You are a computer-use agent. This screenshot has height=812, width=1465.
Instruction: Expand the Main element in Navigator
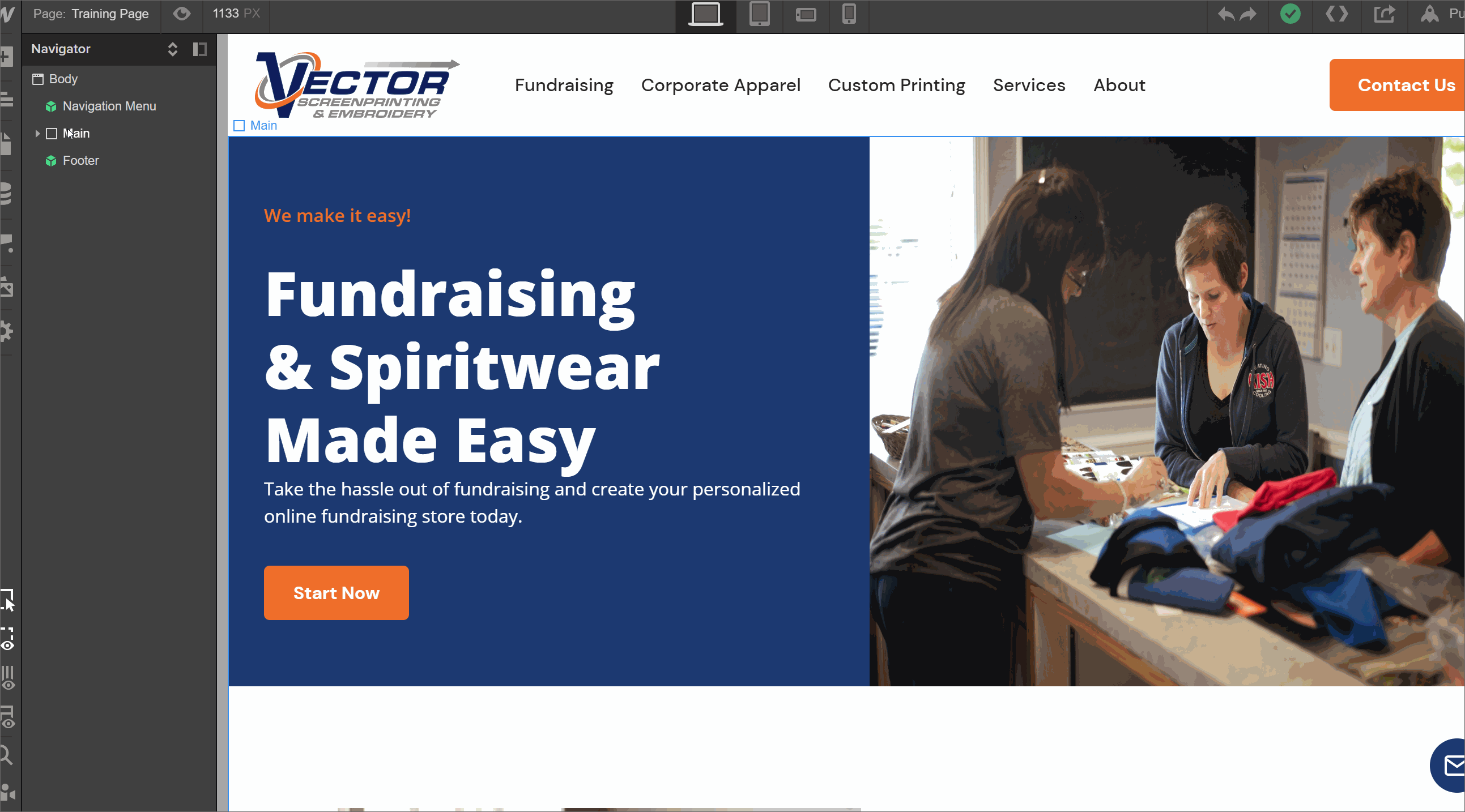click(37, 134)
